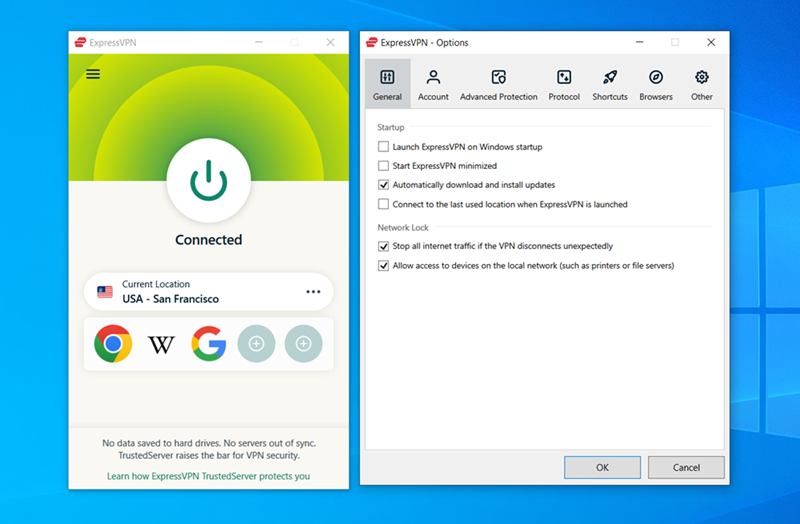Open the Google shortcut icon

[209, 344]
